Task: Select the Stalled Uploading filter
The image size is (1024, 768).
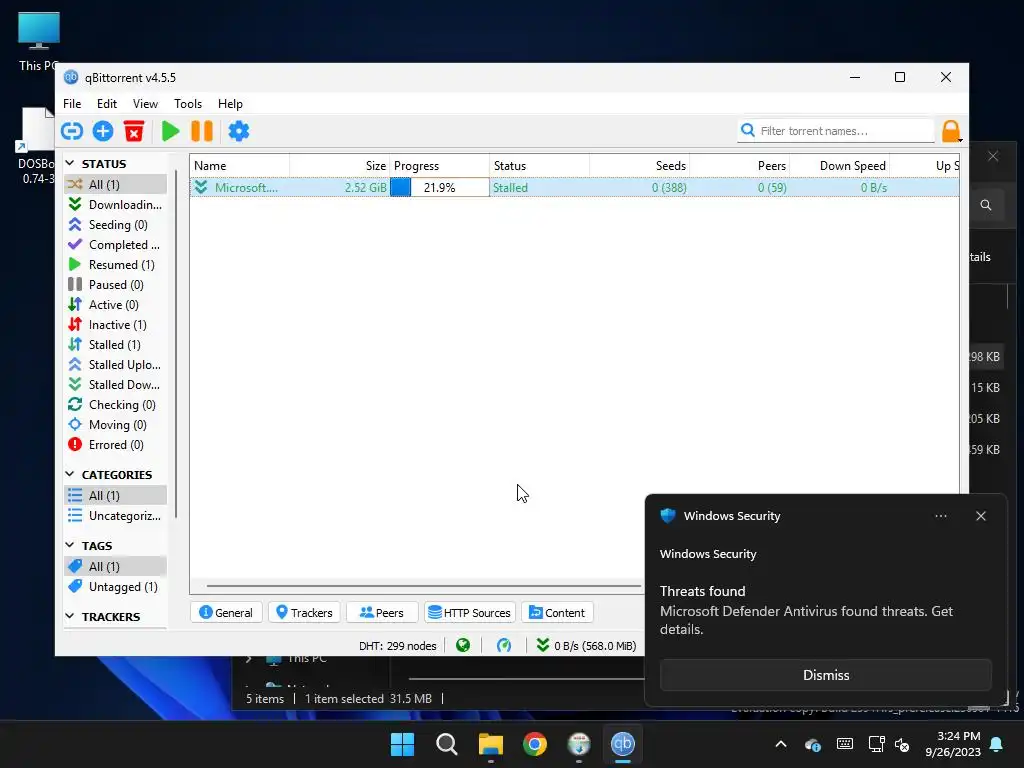Action: [x=115, y=364]
